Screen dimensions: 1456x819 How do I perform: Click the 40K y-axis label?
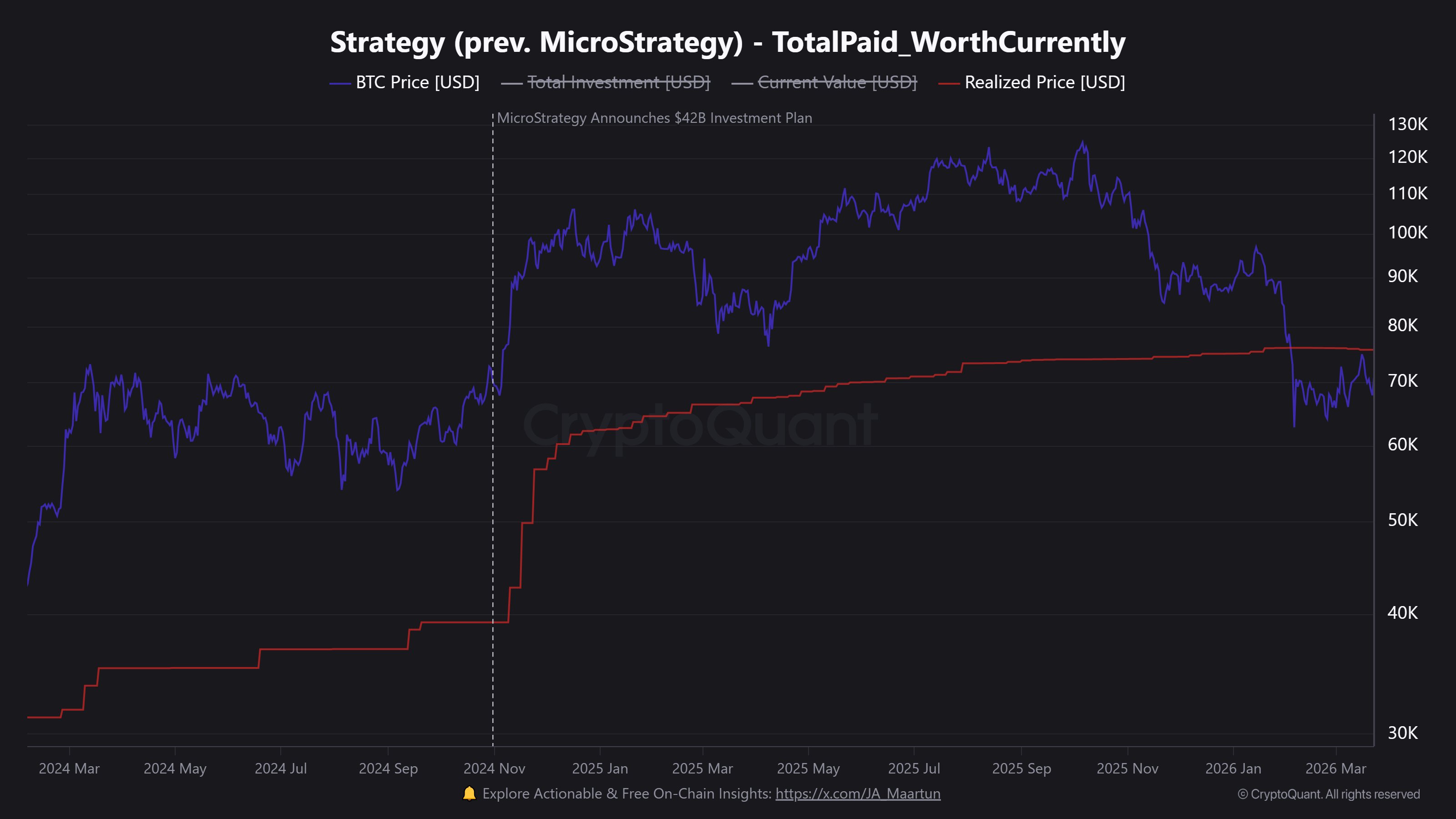click(x=1403, y=613)
